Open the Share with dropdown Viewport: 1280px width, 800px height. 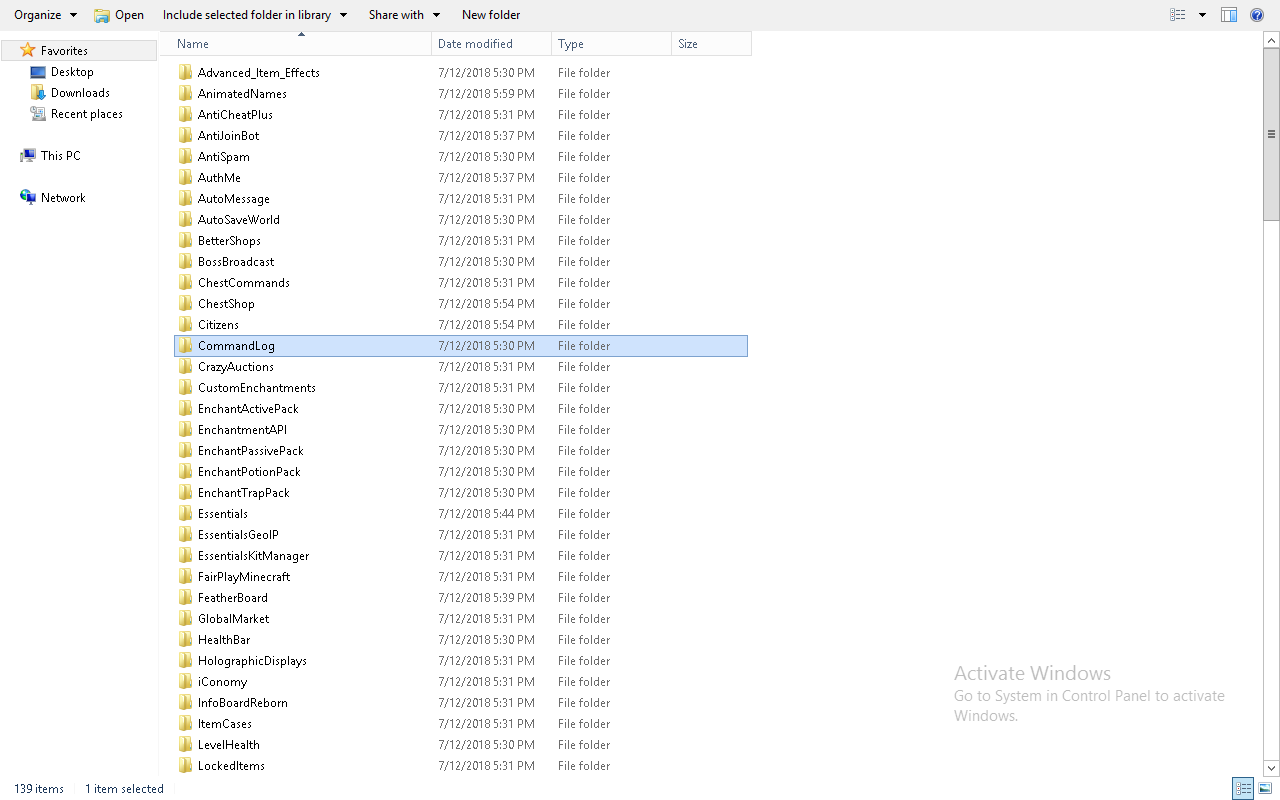(404, 15)
